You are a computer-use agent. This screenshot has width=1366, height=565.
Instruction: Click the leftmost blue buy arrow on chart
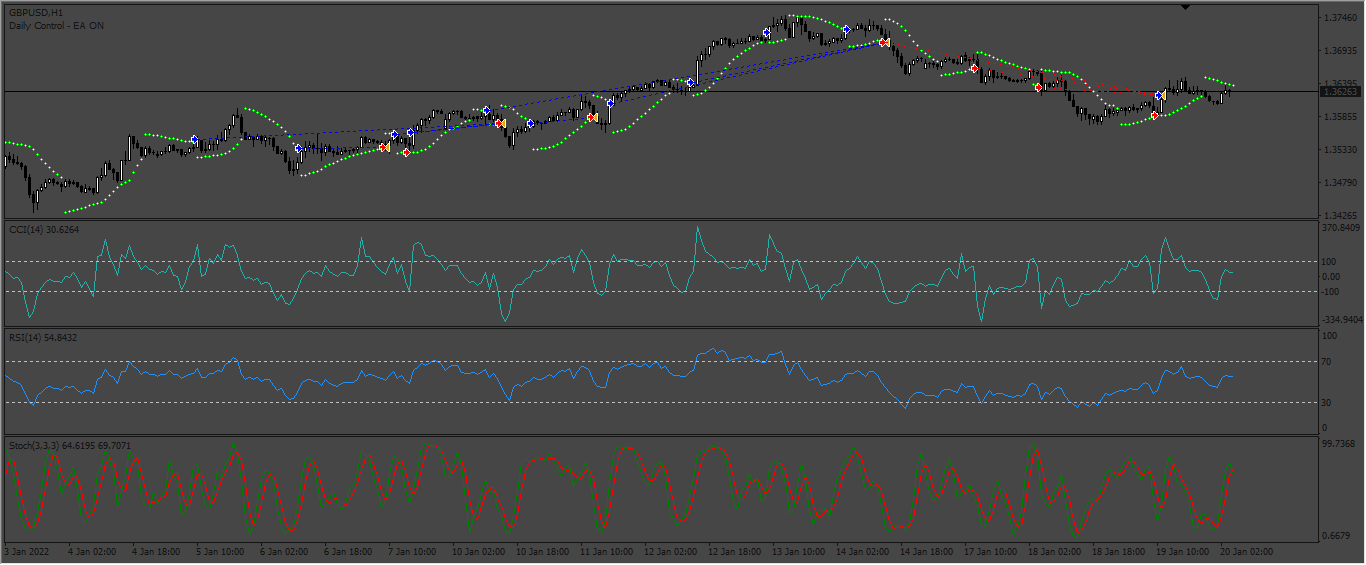click(194, 139)
